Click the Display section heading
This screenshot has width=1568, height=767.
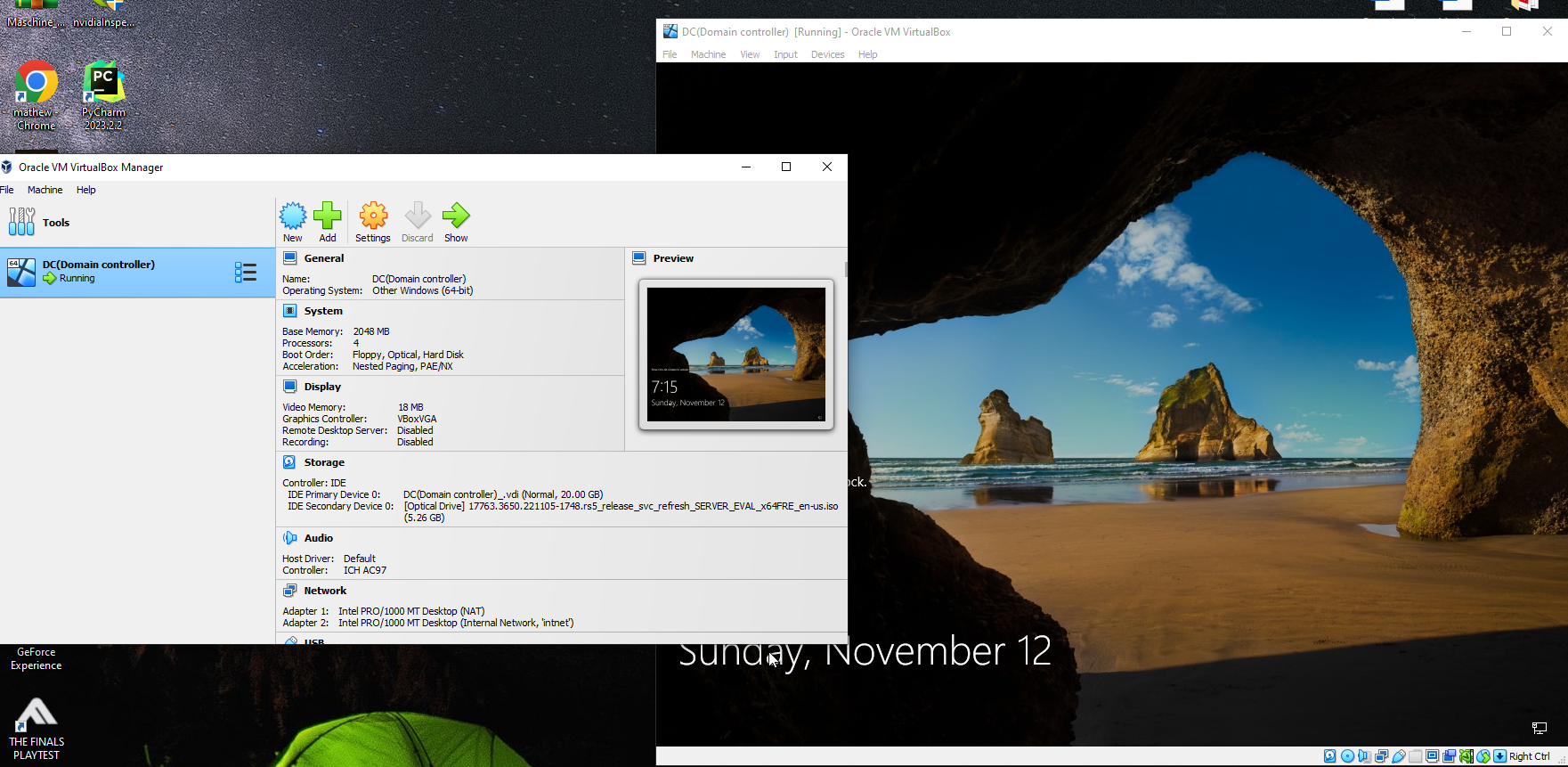[322, 387]
